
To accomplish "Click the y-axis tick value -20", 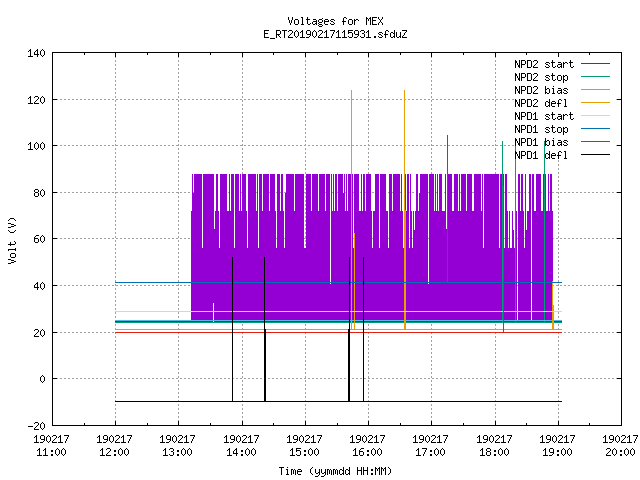I will (x=36, y=426).
